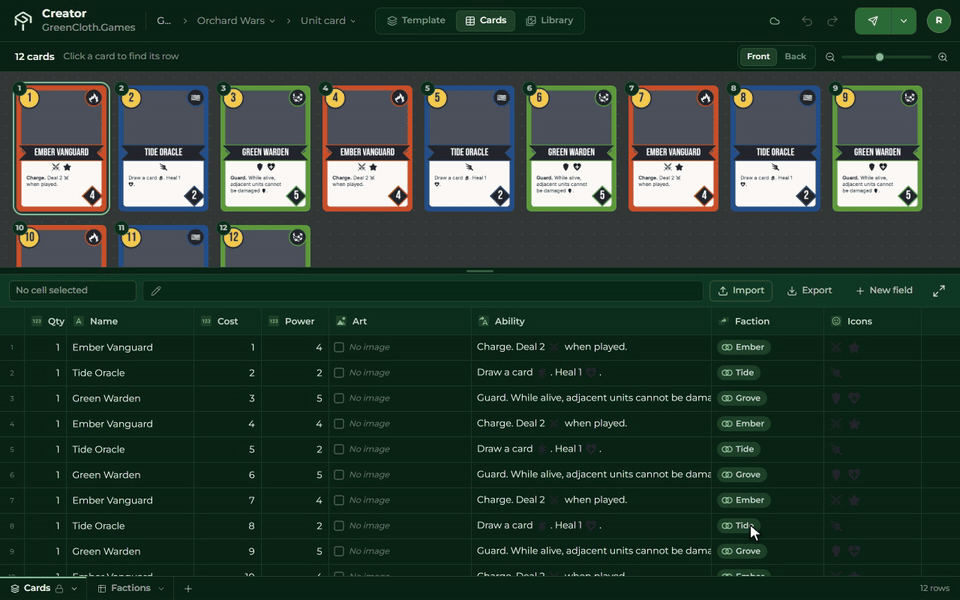Click the Export button
The image size is (960, 600).
[809, 291]
